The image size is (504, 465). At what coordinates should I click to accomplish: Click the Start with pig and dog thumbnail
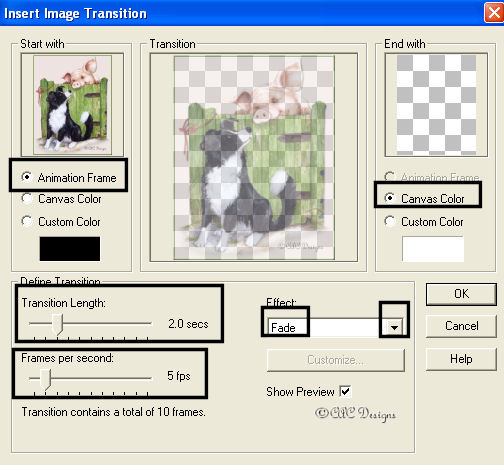click(72, 105)
